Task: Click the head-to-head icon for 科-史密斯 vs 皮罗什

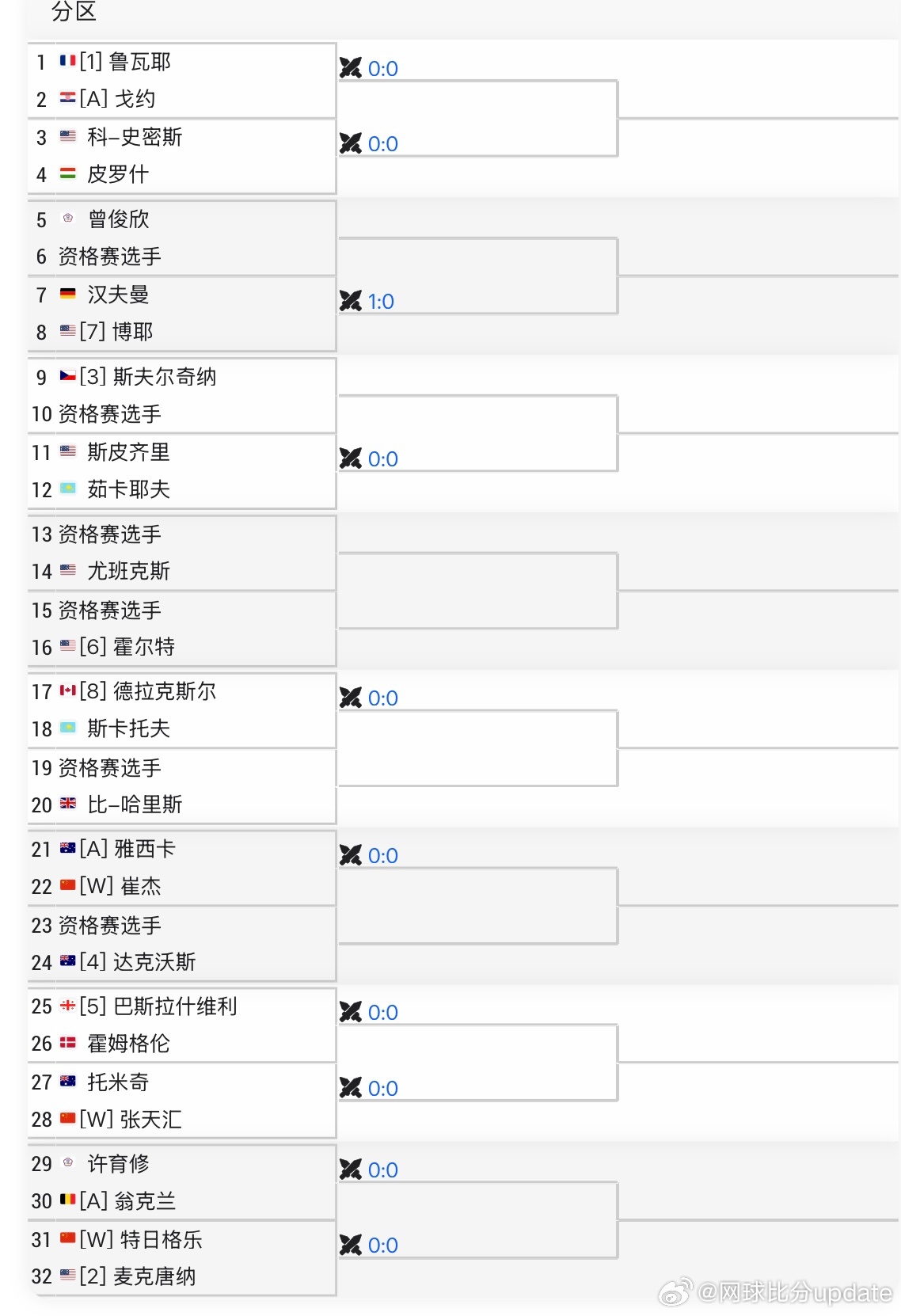Action: tap(351, 143)
